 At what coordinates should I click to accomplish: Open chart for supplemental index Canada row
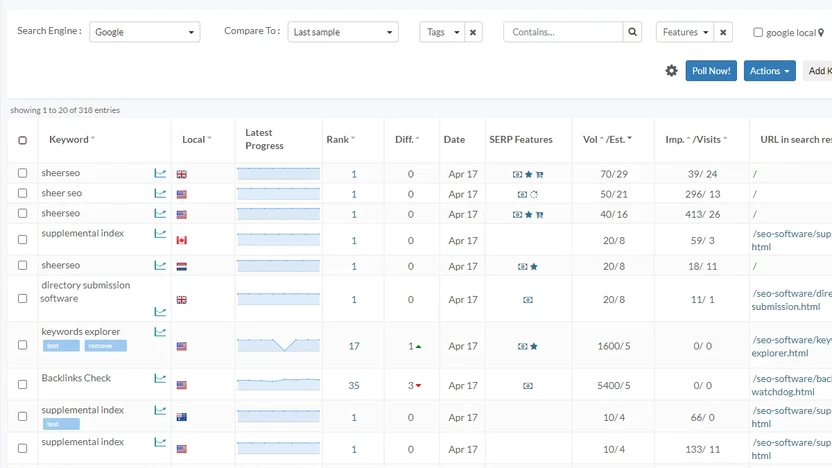[160, 233]
